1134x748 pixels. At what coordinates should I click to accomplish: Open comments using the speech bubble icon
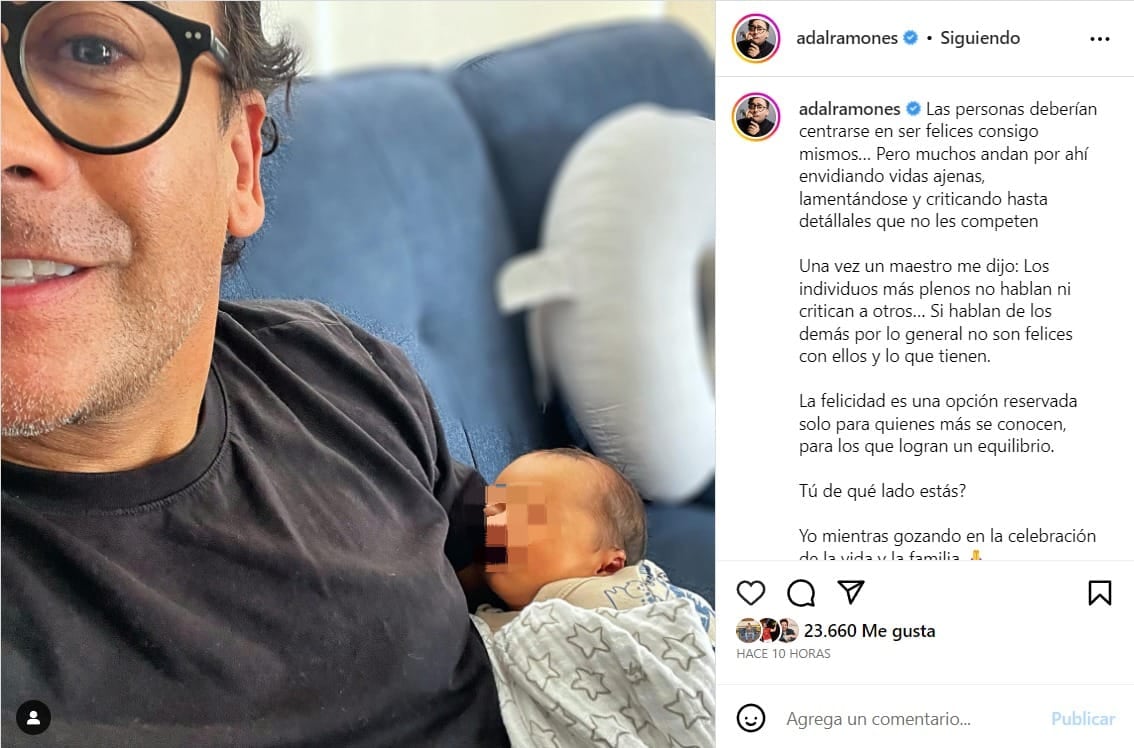coord(801,593)
